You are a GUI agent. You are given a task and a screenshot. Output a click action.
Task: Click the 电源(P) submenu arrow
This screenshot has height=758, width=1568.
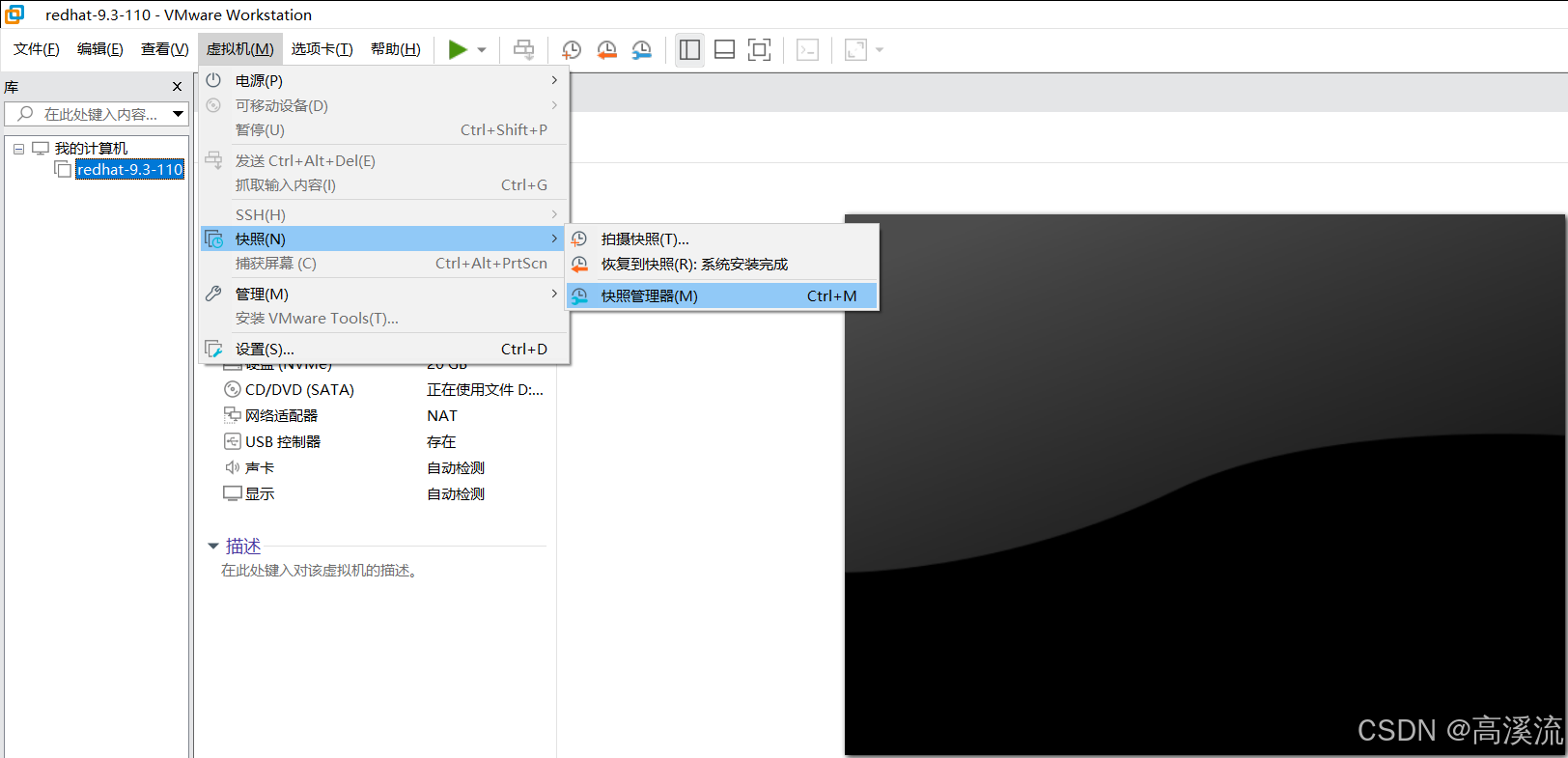point(554,80)
